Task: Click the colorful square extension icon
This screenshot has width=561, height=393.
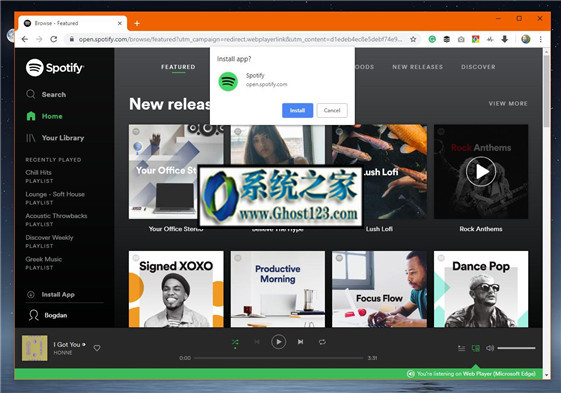Action: (475, 39)
